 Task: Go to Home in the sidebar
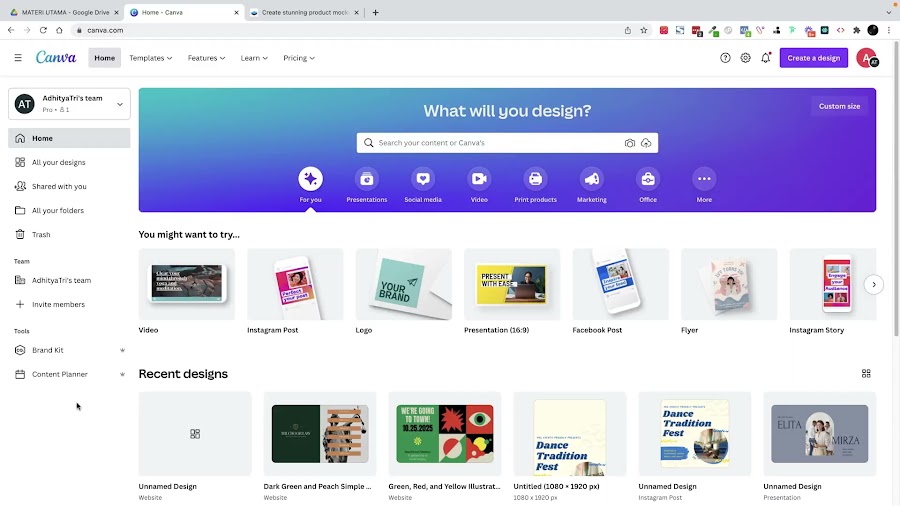tap(69, 138)
